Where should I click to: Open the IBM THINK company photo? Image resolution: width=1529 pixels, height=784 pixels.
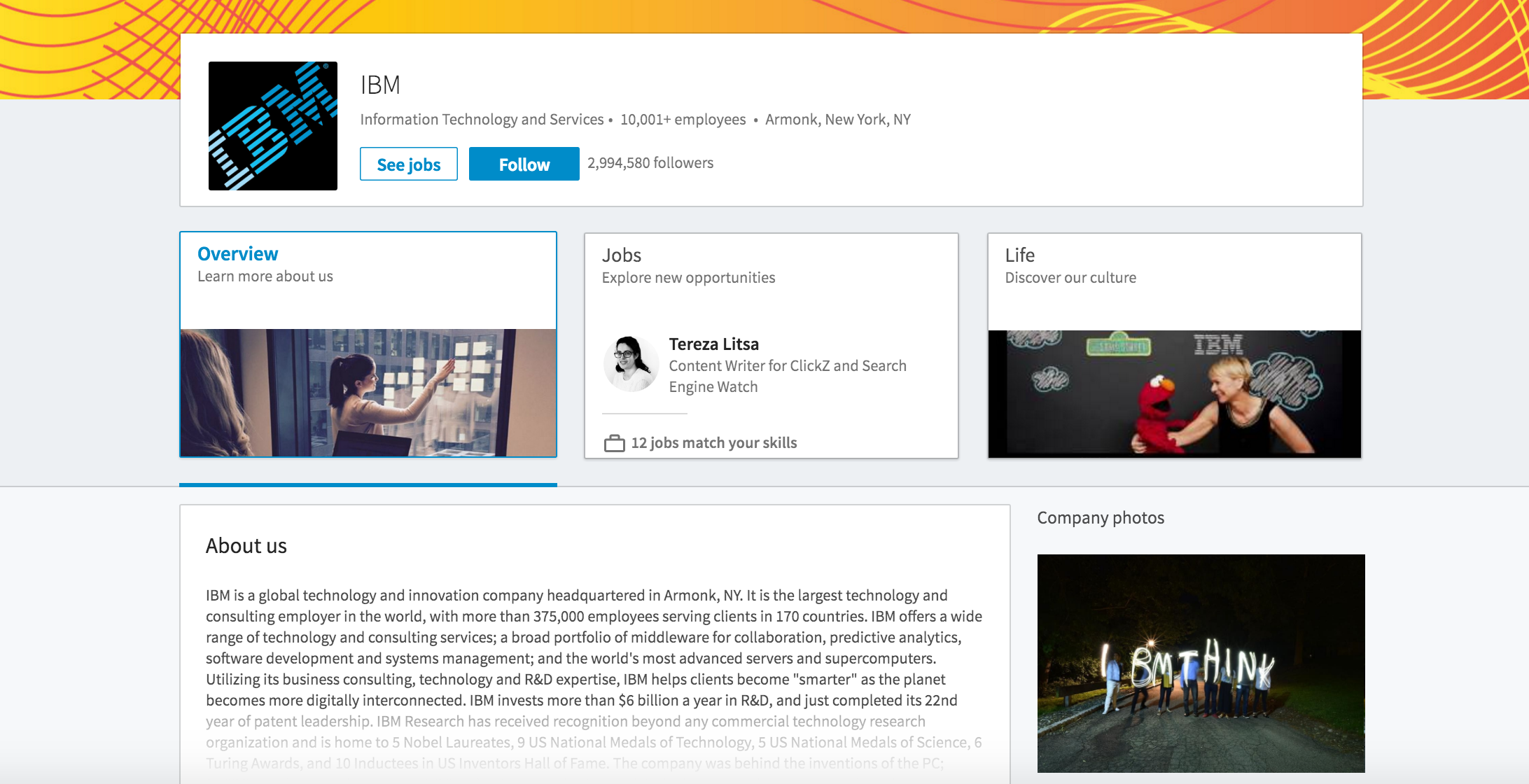tap(1201, 663)
